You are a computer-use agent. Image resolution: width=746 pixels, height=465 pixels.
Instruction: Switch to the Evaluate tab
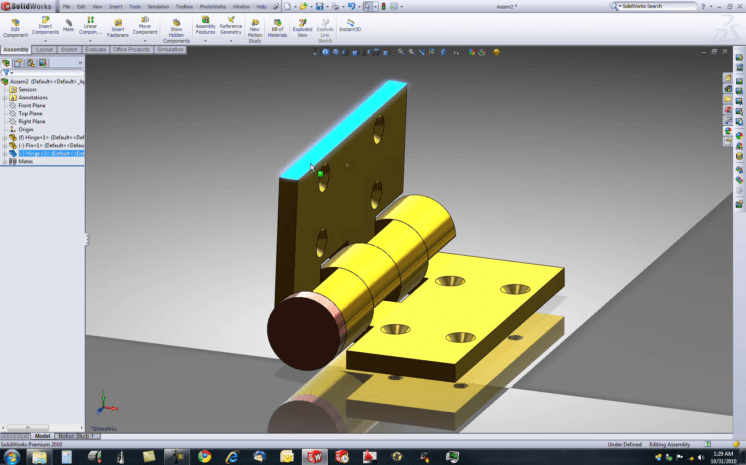(96, 49)
